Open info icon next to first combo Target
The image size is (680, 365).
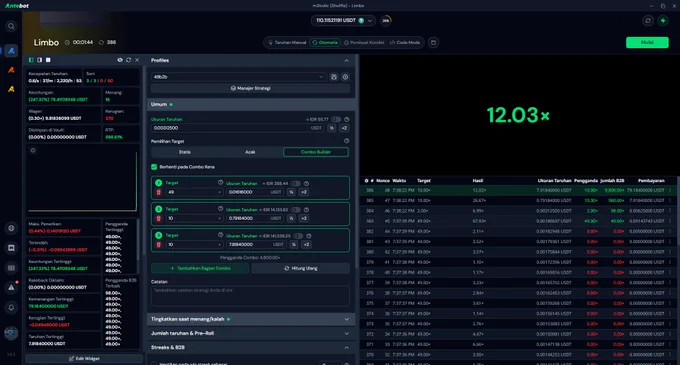click(x=220, y=183)
